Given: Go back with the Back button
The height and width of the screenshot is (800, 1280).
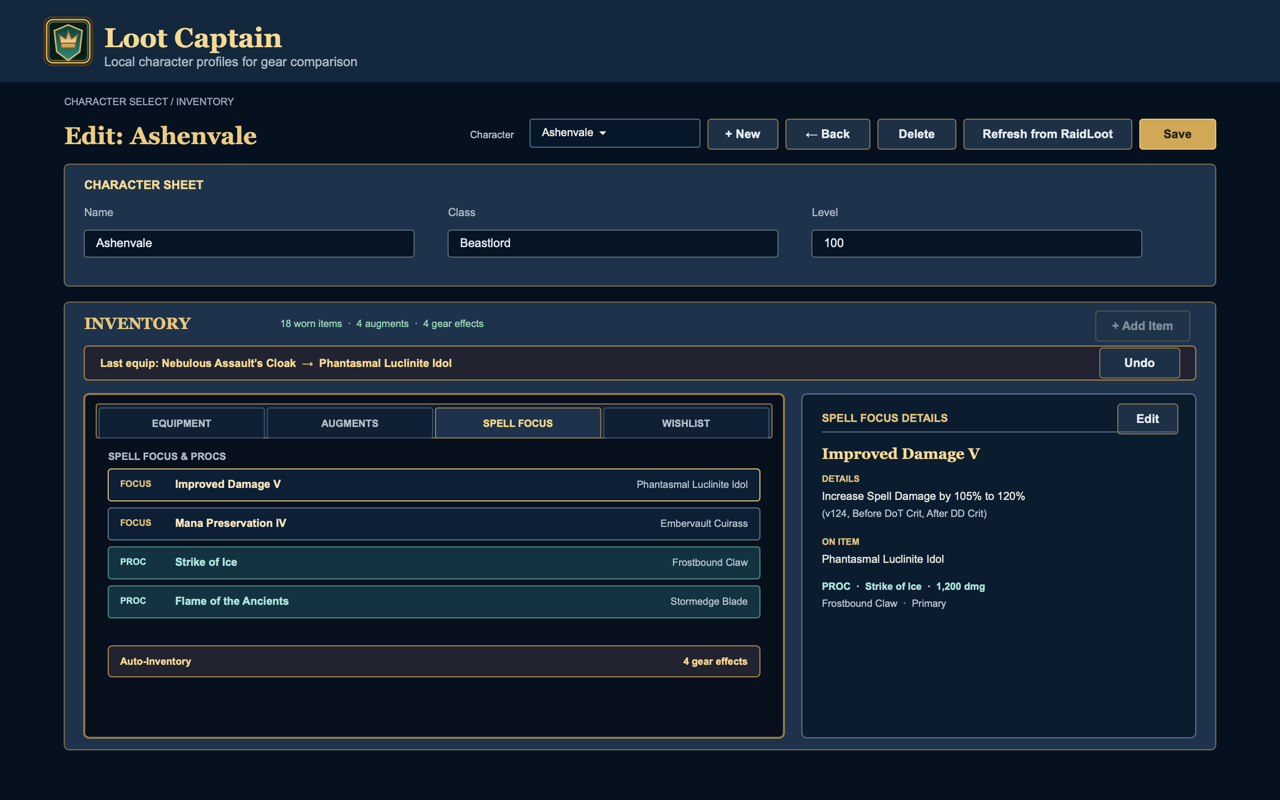Looking at the screenshot, I should pyautogui.click(x=827, y=134).
